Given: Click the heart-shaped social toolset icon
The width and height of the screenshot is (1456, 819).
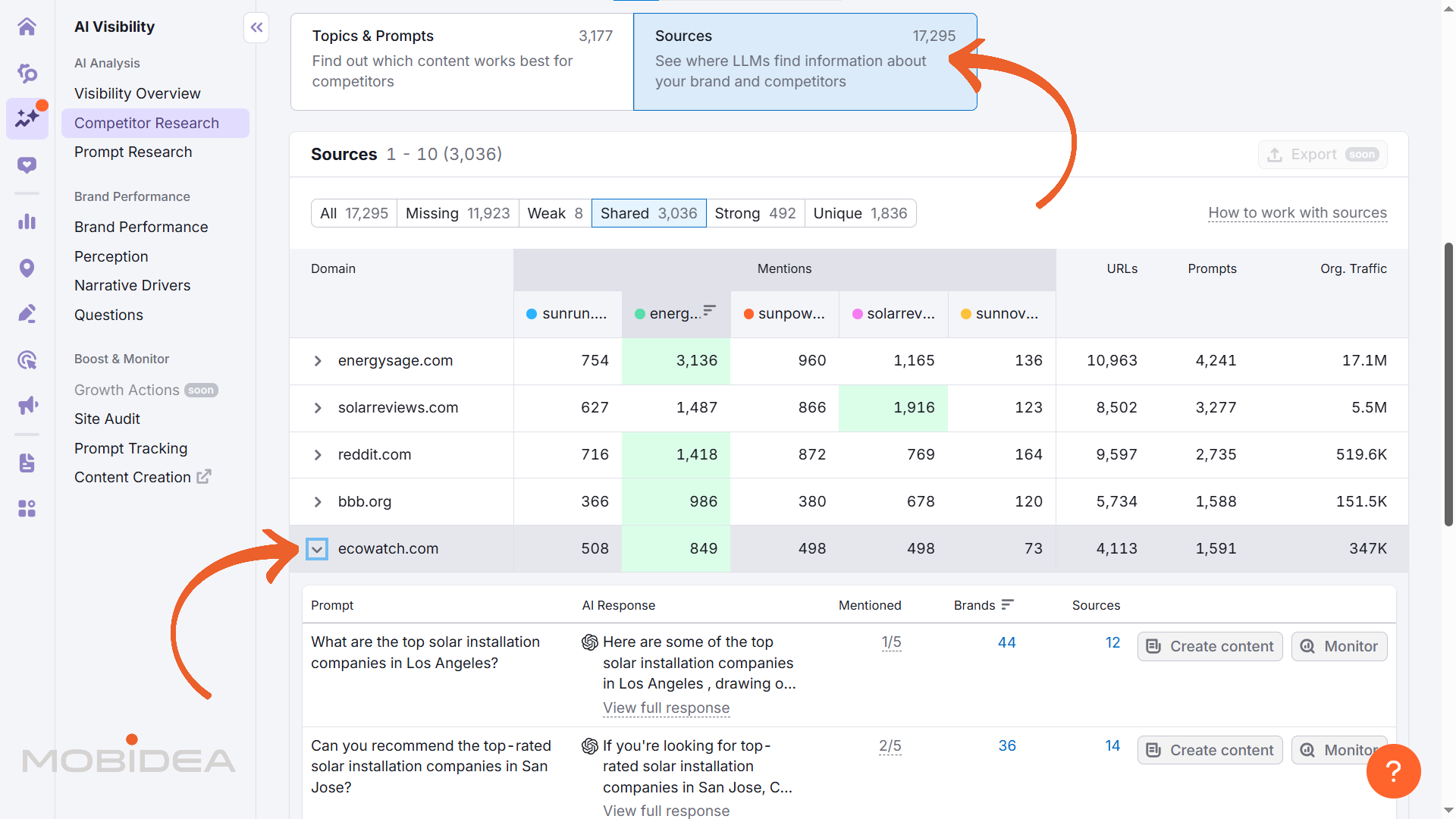Looking at the screenshot, I should pyautogui.click(x=27, y=165).
